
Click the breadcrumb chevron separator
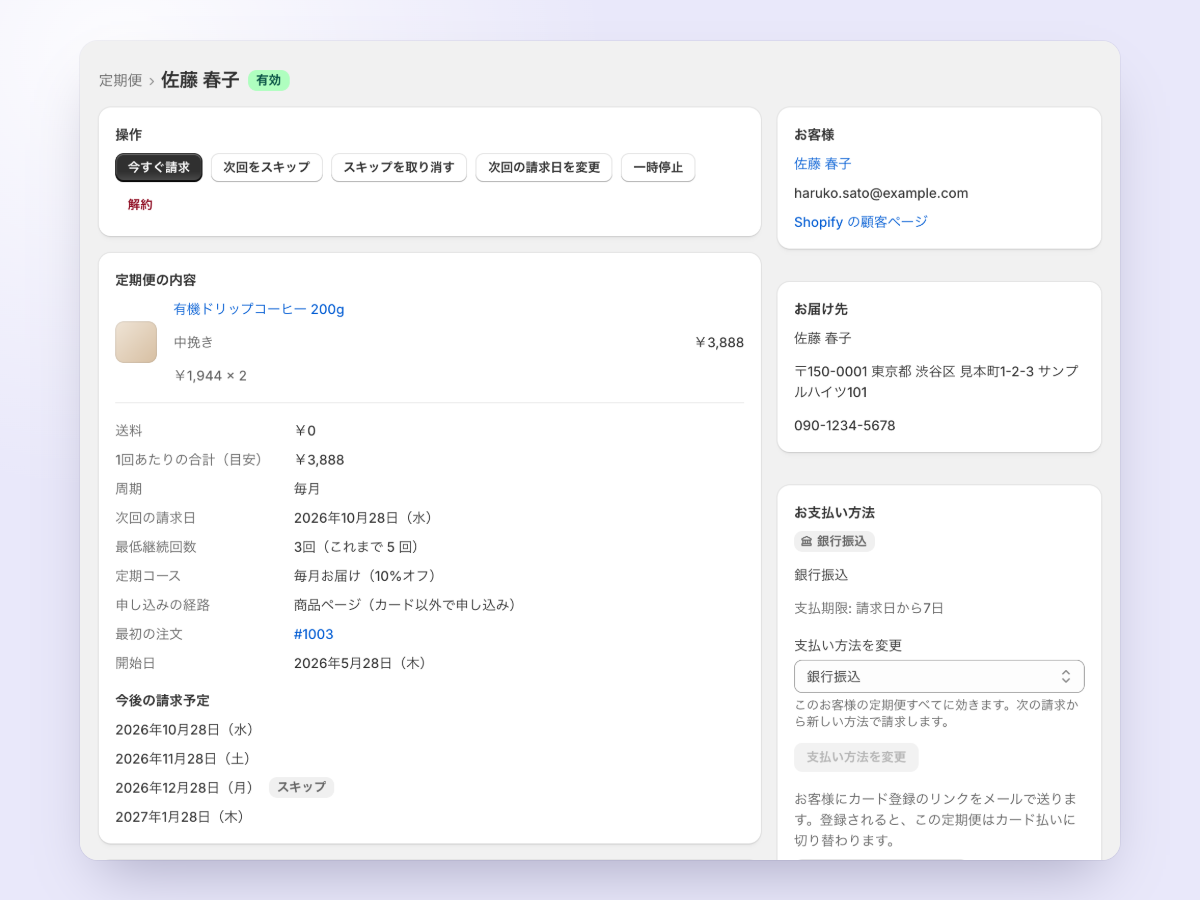coord(152,81)
